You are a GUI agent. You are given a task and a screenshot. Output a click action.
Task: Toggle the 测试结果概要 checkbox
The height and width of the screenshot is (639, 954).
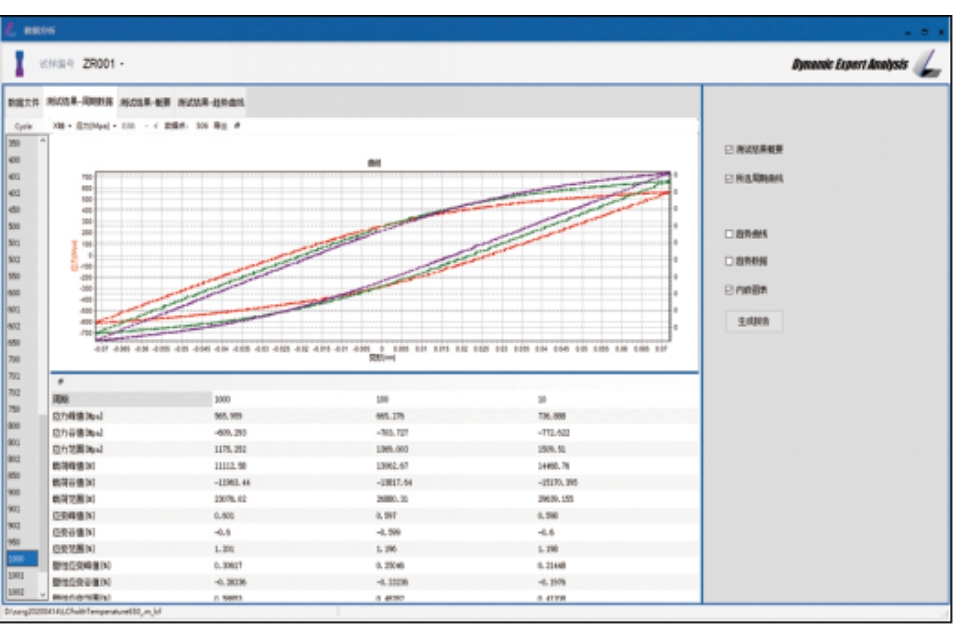[x=729, y=151]
